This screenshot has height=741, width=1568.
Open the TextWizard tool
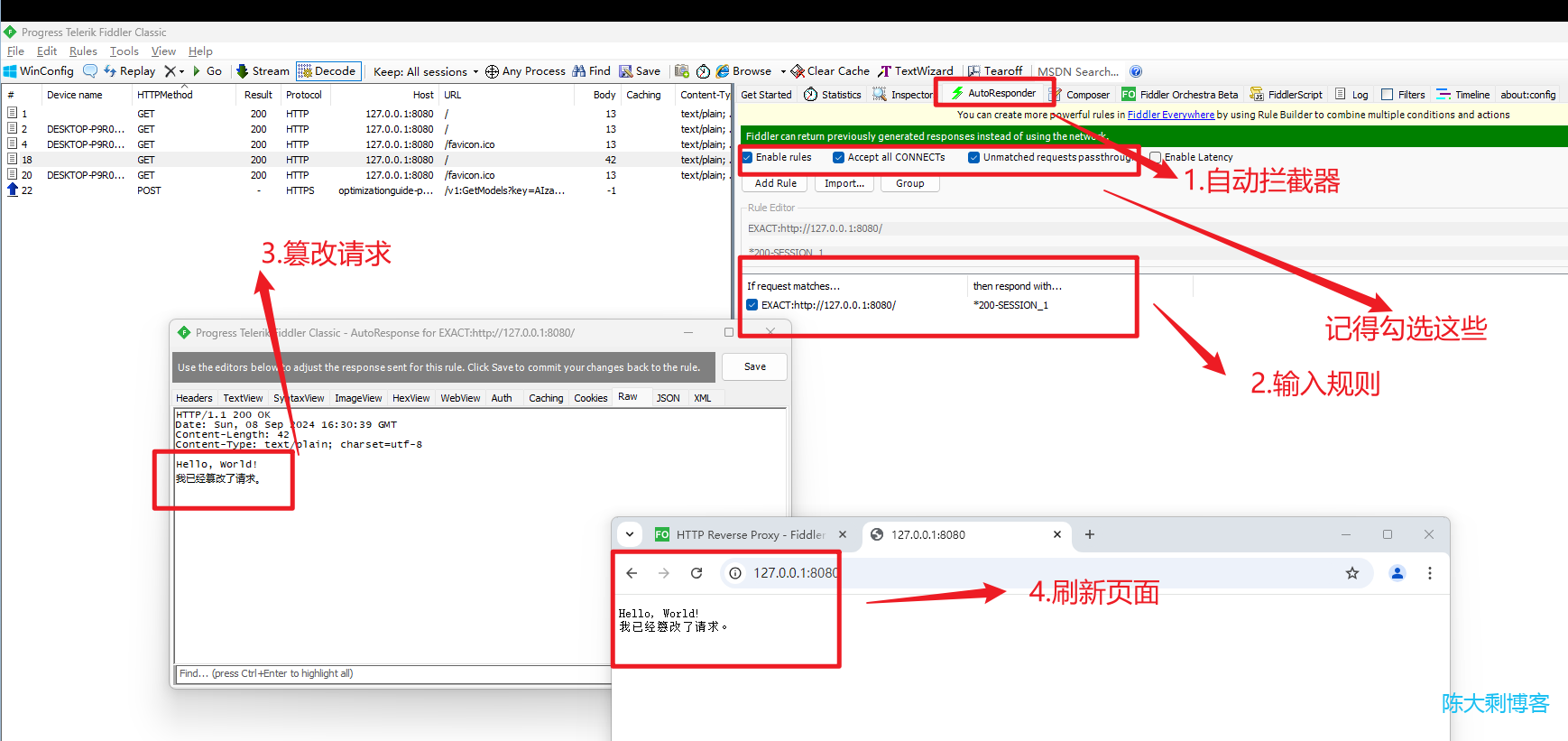coord(916,71)
